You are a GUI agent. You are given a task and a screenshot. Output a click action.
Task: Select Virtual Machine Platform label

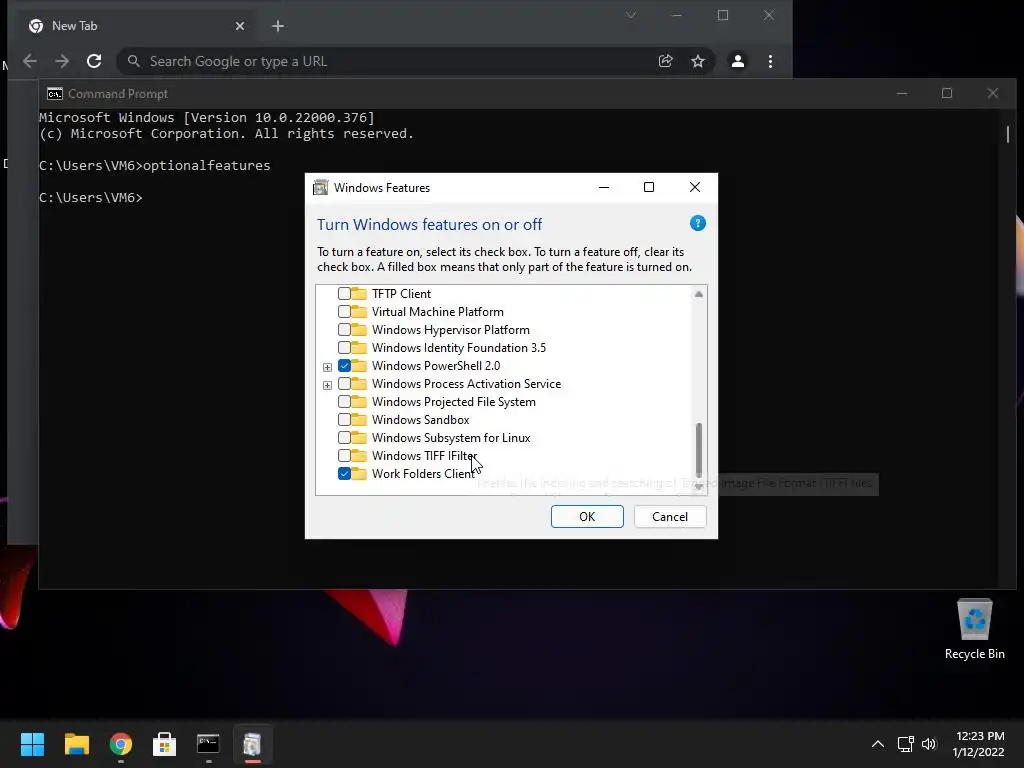[438, 312]
